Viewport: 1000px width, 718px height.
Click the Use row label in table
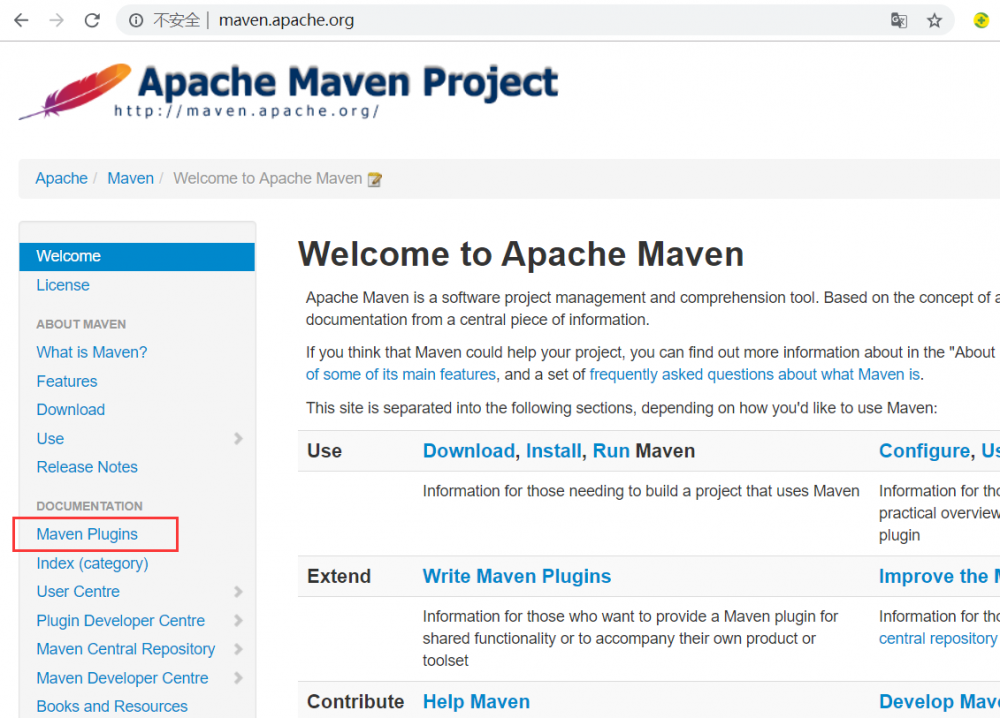tap(324, 451)
